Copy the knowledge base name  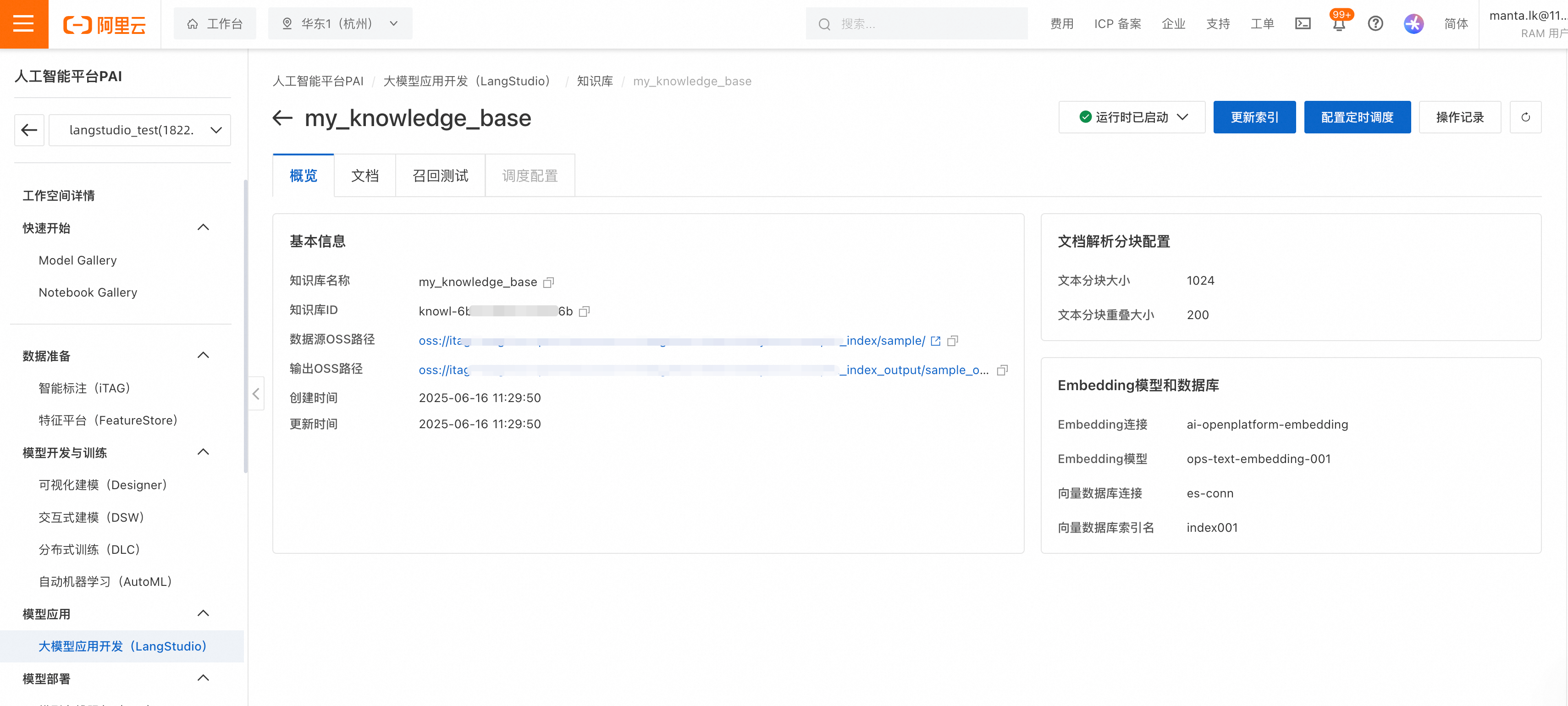548,282
